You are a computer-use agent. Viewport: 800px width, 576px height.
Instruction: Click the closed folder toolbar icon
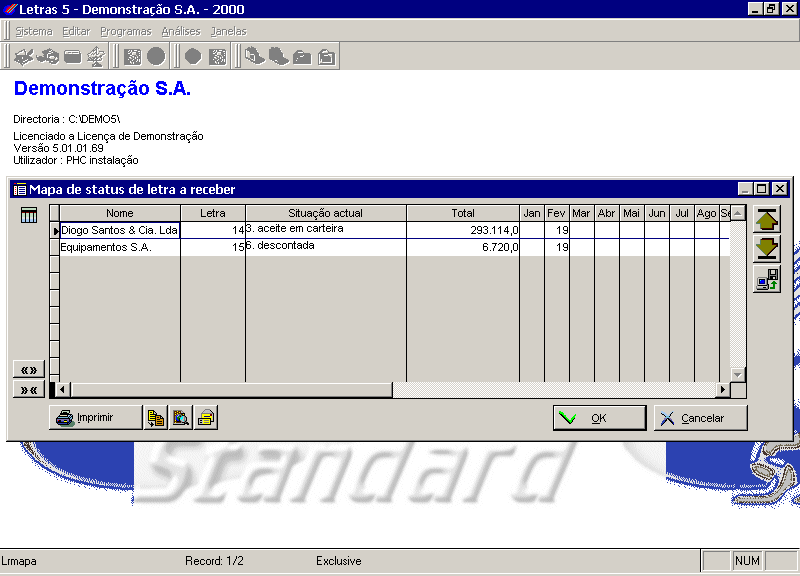coord(302,57)
